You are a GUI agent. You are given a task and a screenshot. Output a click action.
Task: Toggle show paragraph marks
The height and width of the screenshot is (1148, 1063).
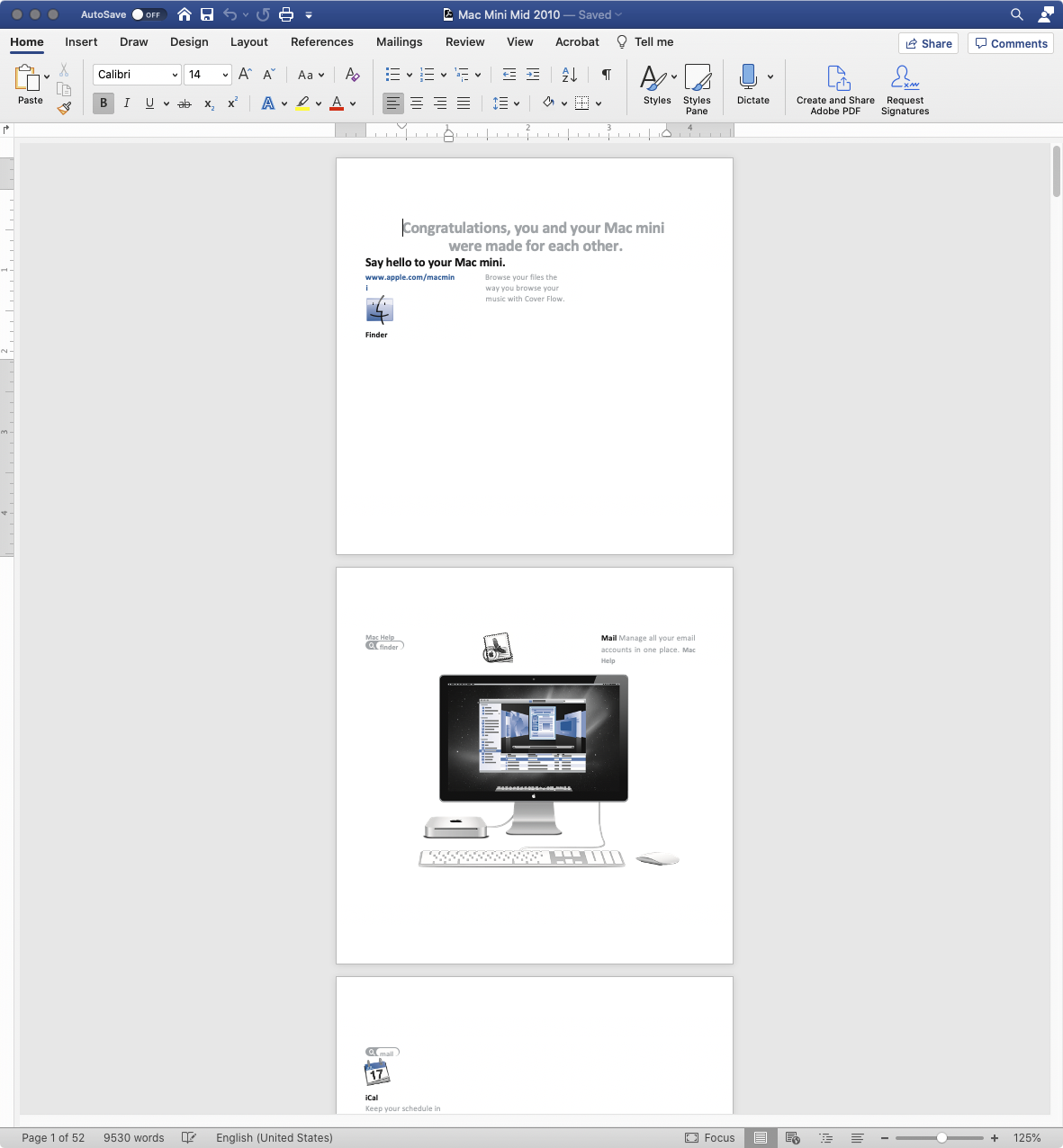pyautogui.click(x=607, y=75)
